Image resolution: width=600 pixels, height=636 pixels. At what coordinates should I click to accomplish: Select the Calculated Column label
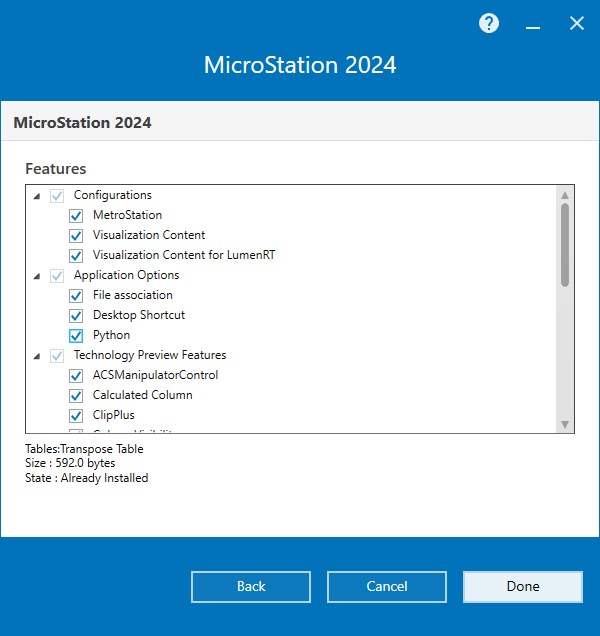[142, 395]
